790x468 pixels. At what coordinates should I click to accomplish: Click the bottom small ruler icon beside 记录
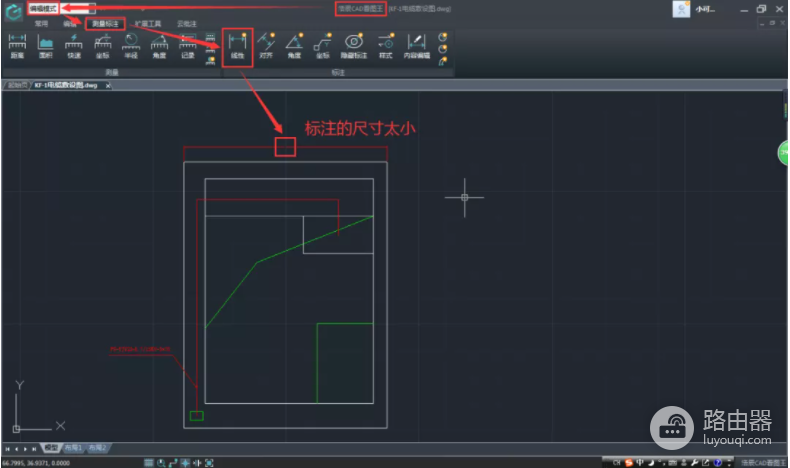pyautogui.click(x=211, y=61)
